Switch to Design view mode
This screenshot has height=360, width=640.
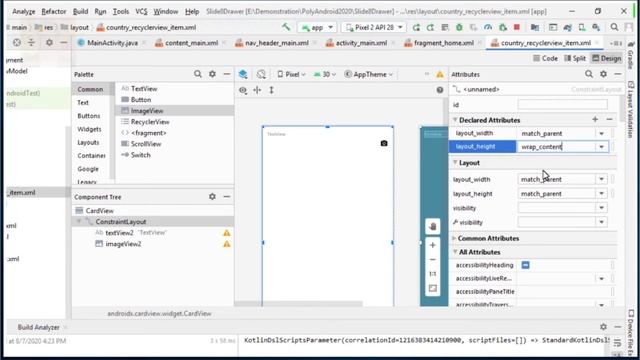pyautogui.click(x=607, y=58)
